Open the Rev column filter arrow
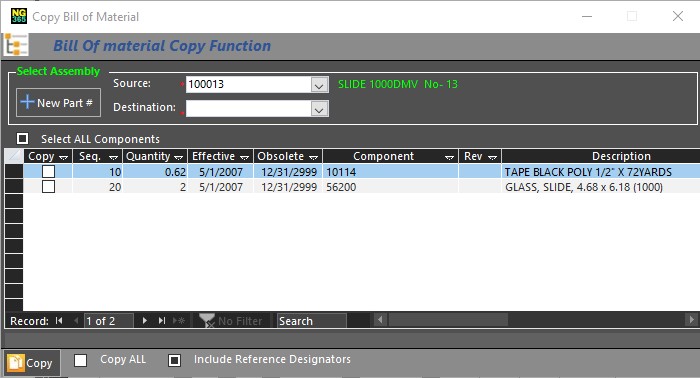The height and width of the screenshot is (378, 700). pos(492,157)
